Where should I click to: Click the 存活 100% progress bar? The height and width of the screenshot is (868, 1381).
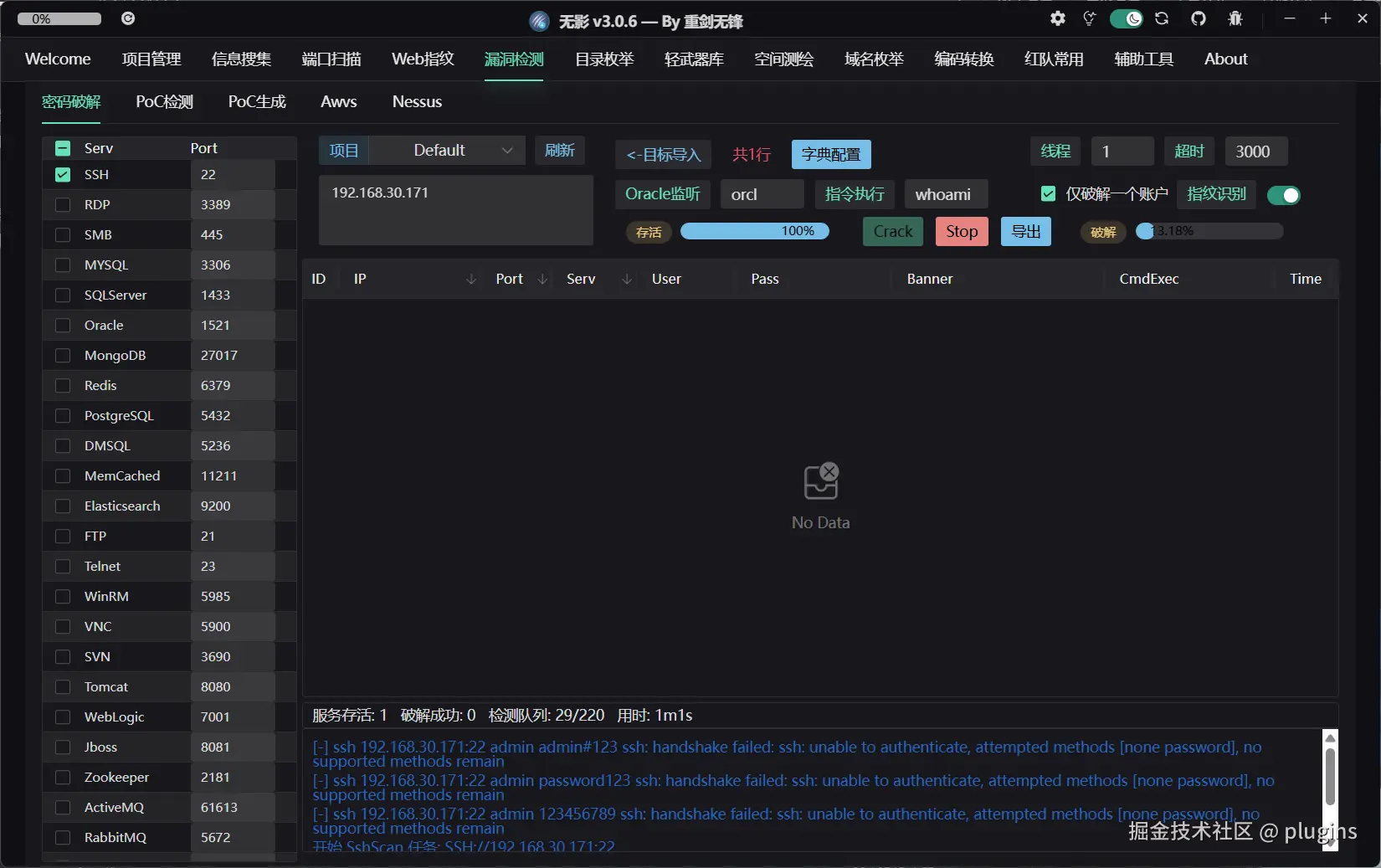coord(755,232)
